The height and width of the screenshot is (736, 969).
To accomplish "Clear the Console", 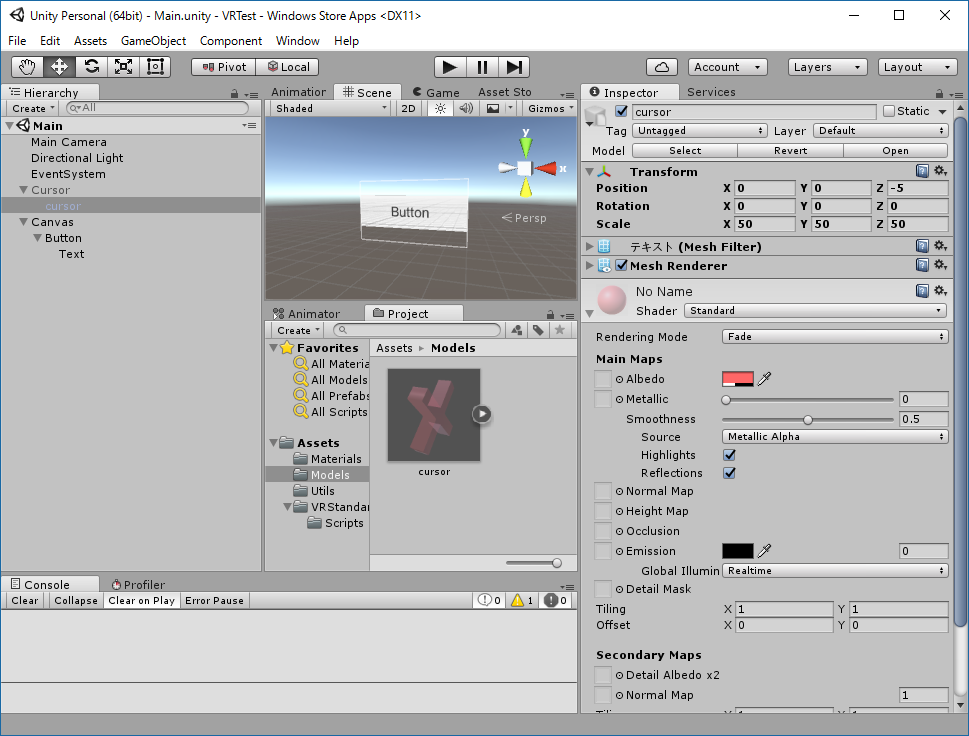I will (25, 601).
